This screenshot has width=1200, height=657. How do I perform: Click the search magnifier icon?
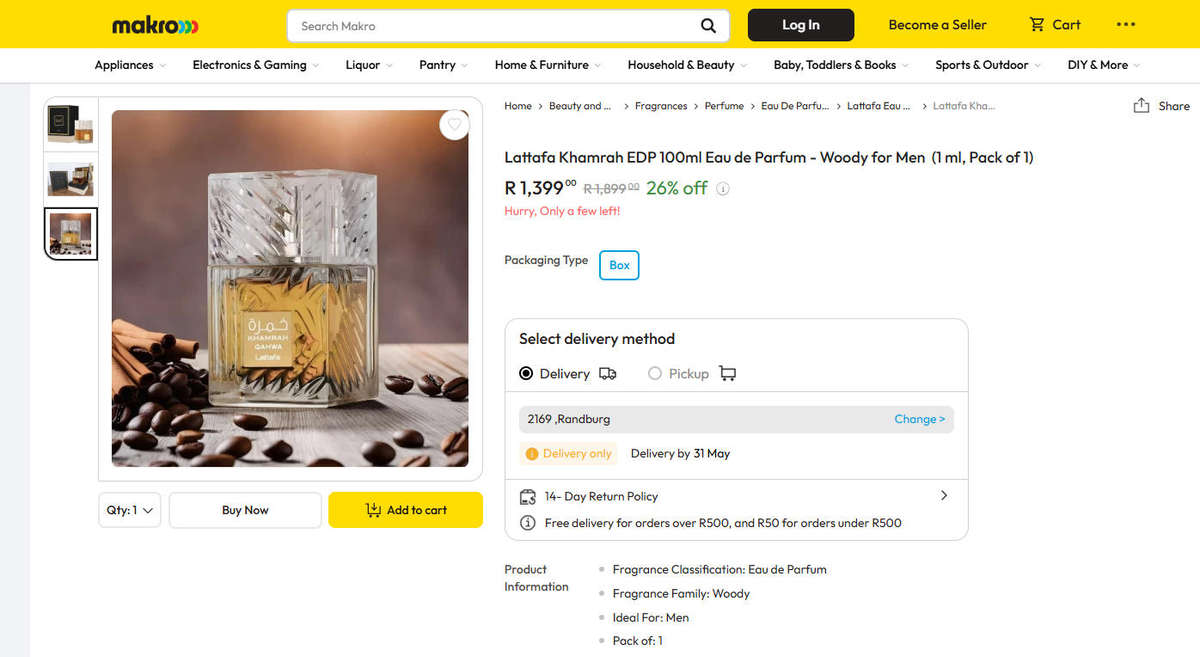pyautogui.click(x=708, y=25)
